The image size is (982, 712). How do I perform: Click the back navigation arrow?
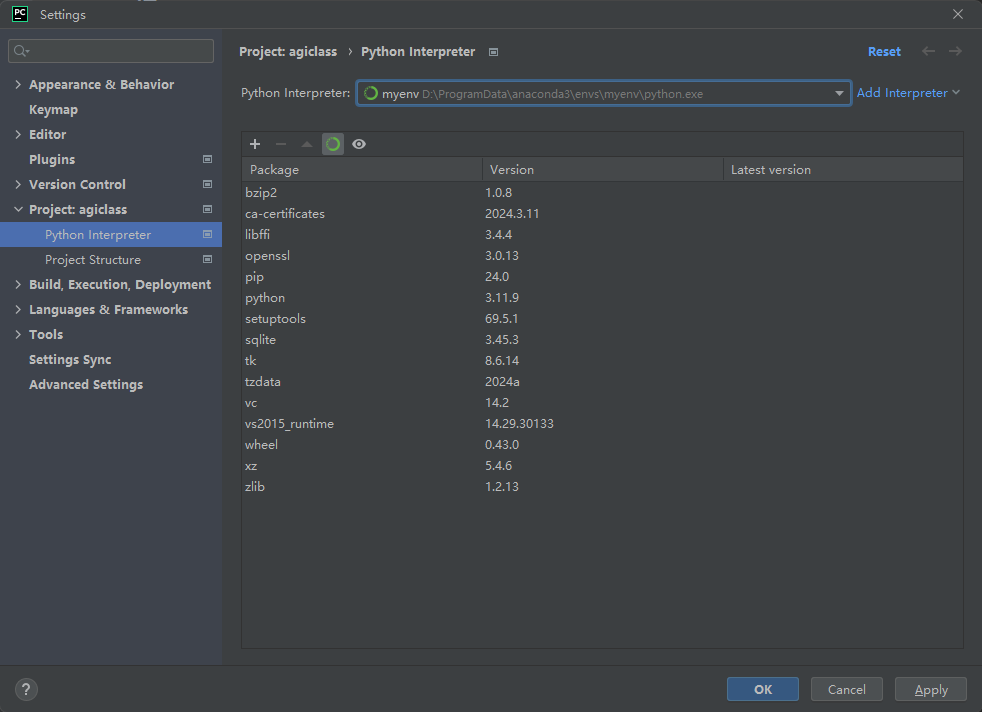click(928, 51)
